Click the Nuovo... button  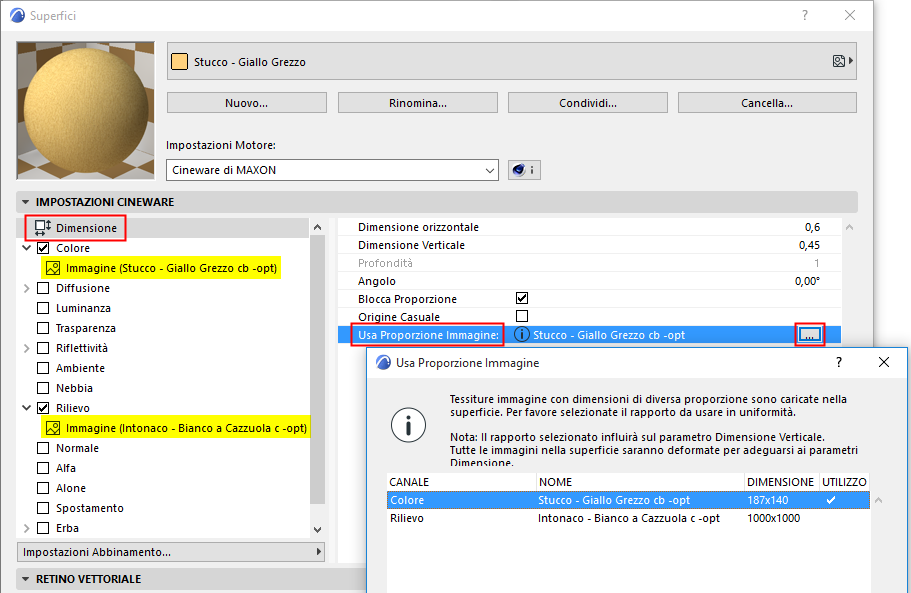pyautogui.click(x=246, y=103)
